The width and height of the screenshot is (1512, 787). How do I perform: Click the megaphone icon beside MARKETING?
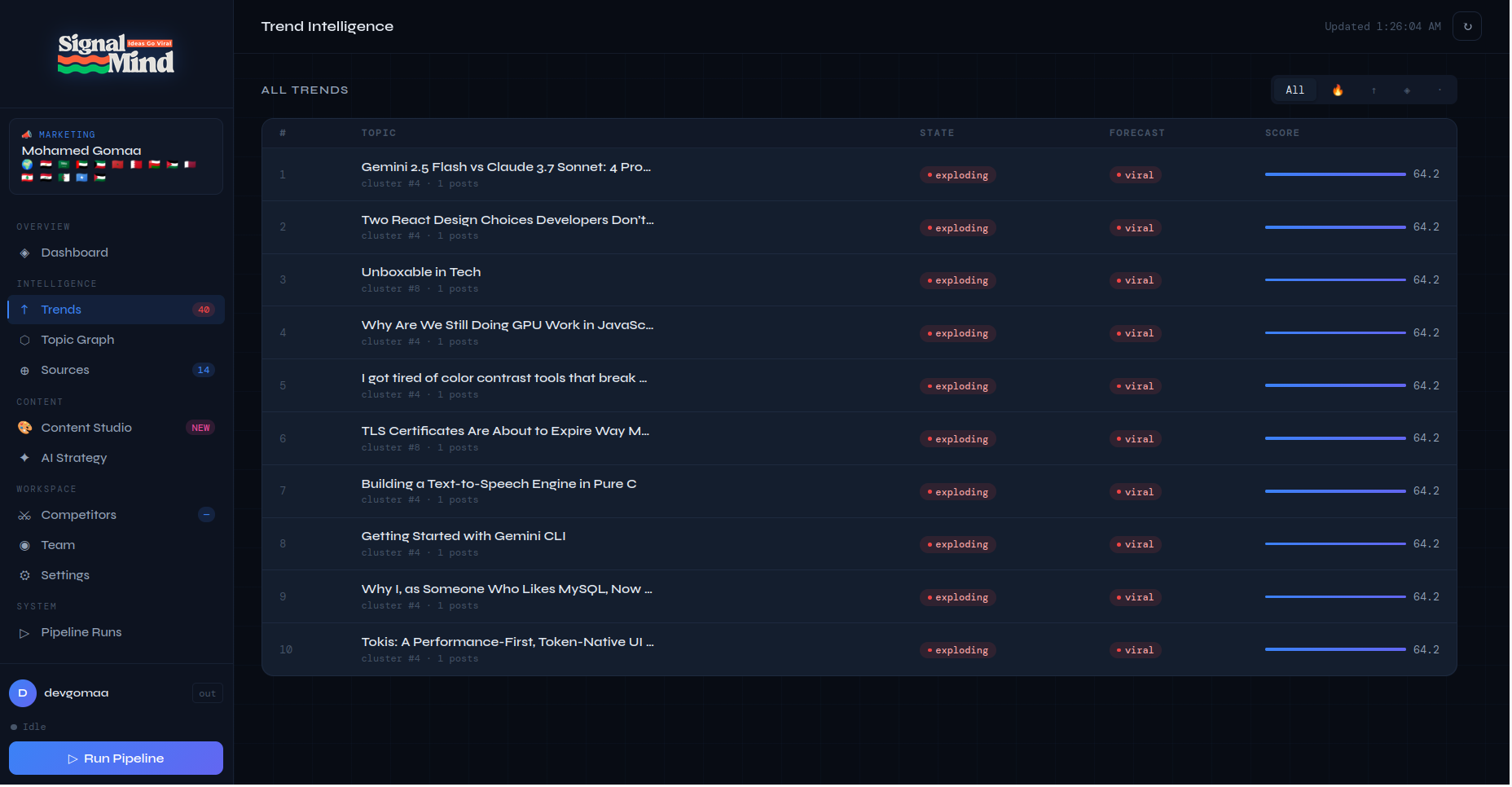click(27, 134)
